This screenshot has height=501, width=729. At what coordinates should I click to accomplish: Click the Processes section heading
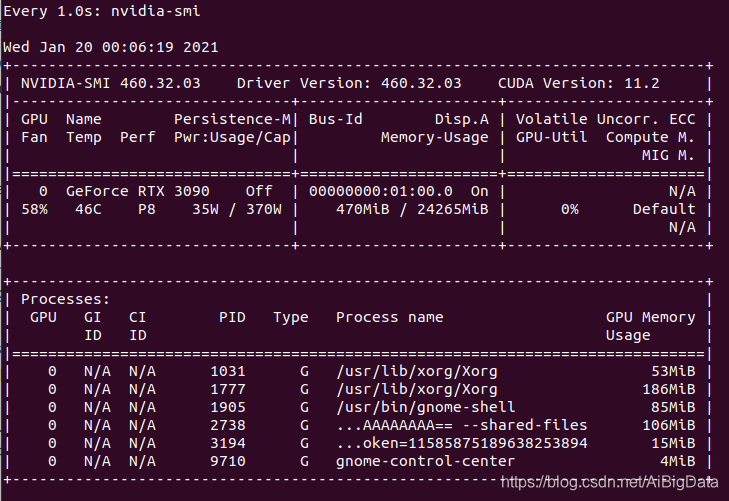(x=66, y=299)
